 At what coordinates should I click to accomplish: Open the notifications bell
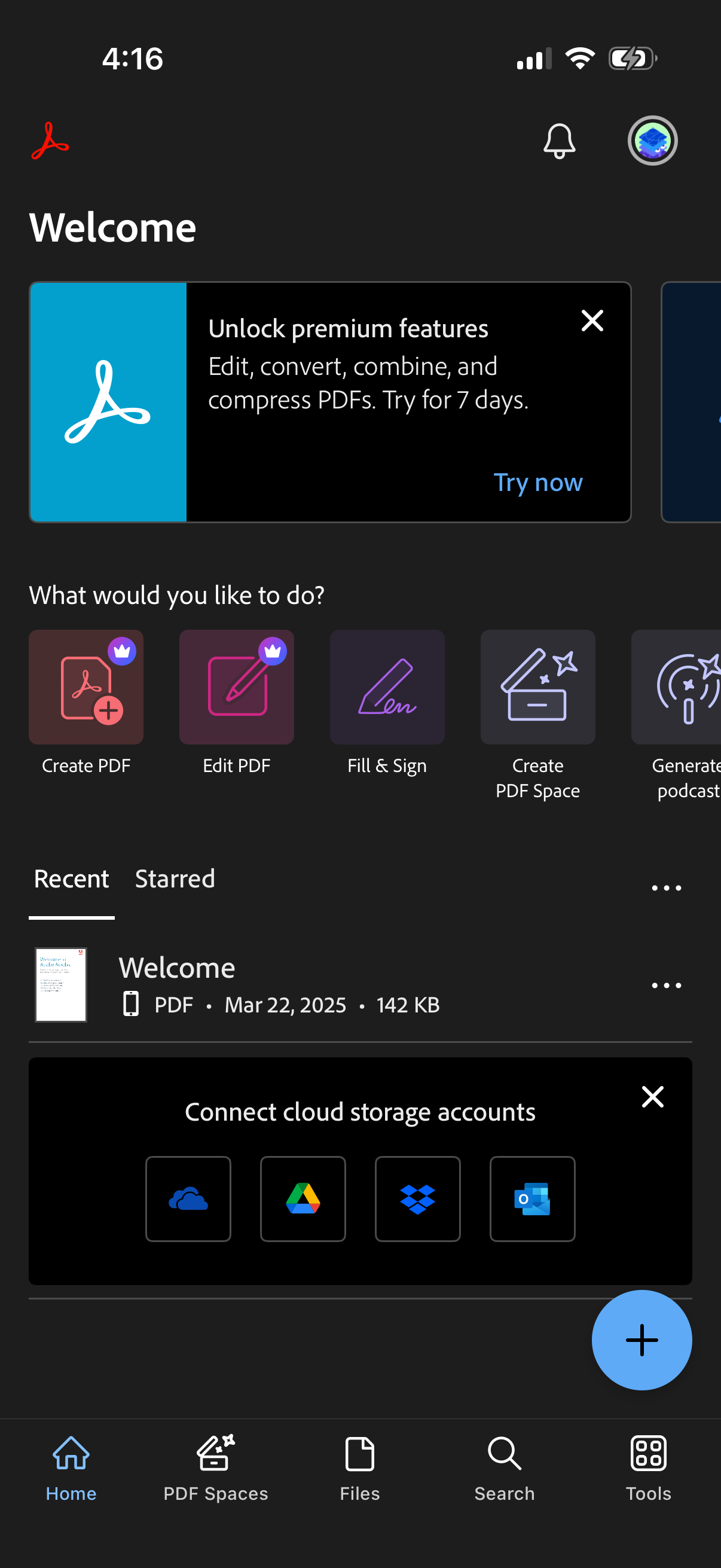(559, 141)
